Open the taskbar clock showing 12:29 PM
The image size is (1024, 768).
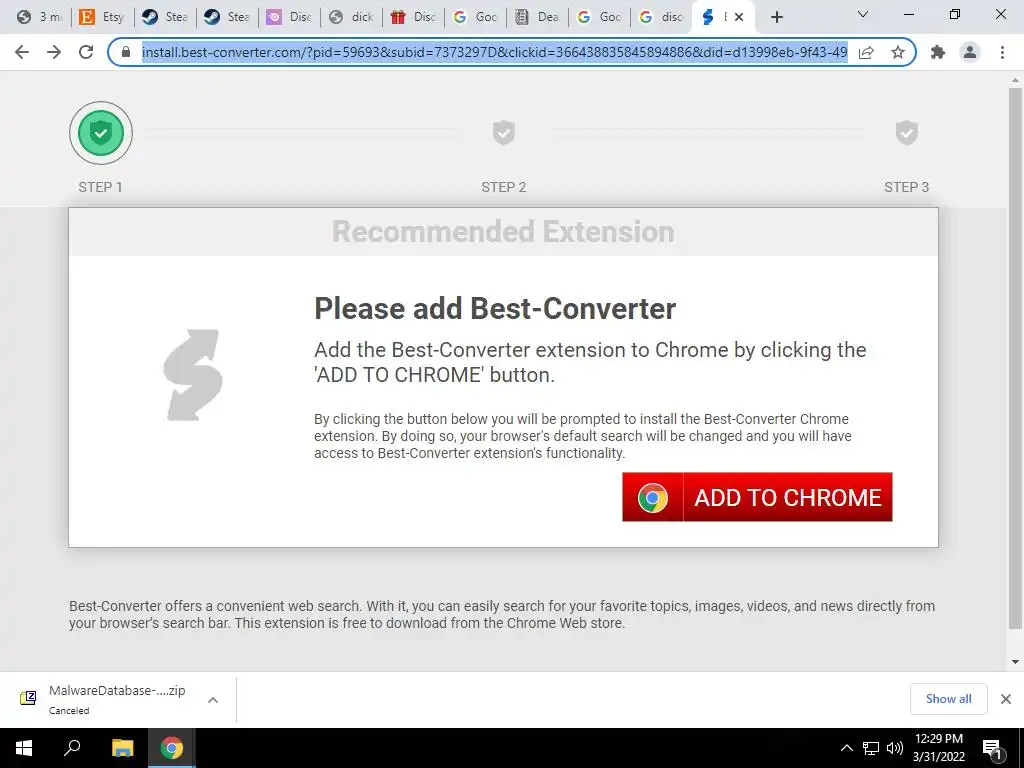[x=938, y=748]
